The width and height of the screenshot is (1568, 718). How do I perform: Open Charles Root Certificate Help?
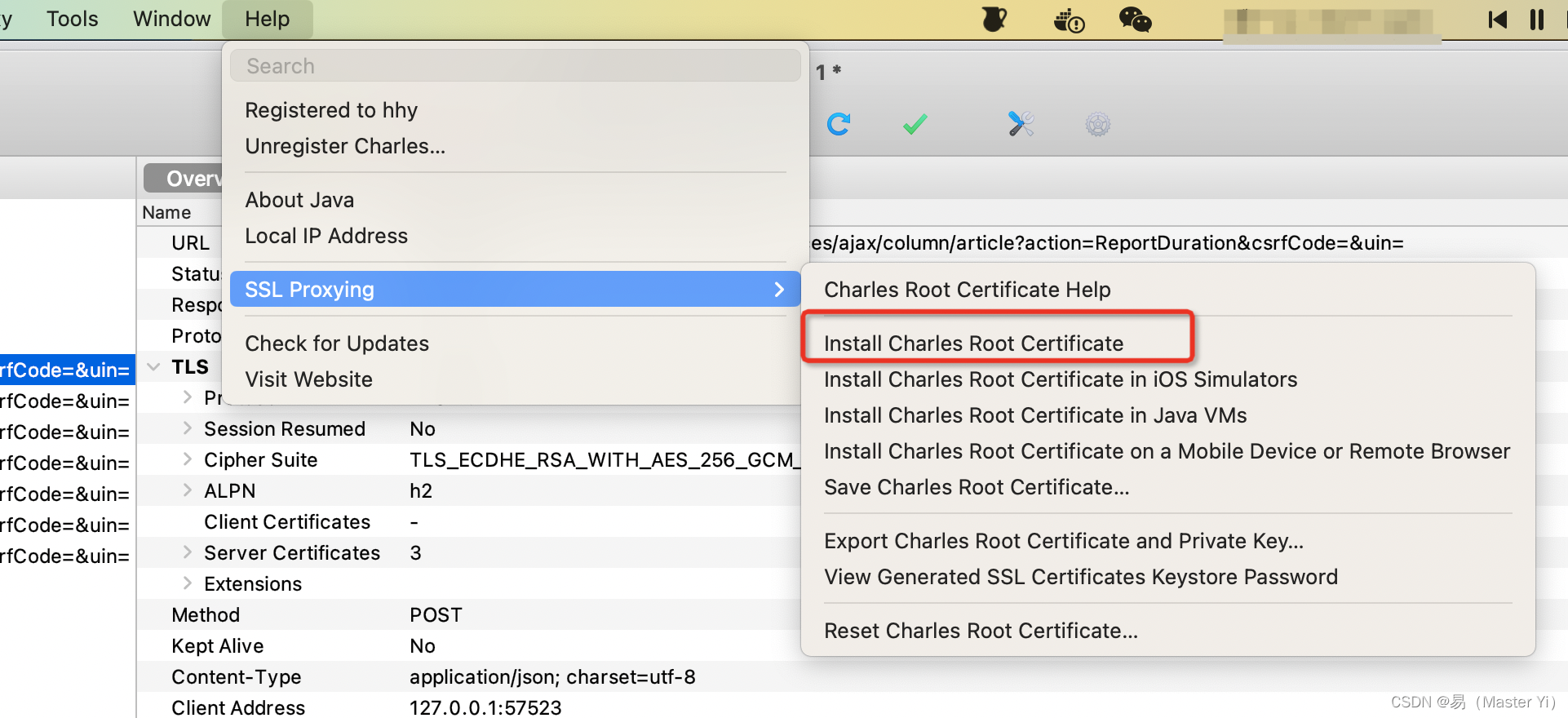coord(1168,290)
